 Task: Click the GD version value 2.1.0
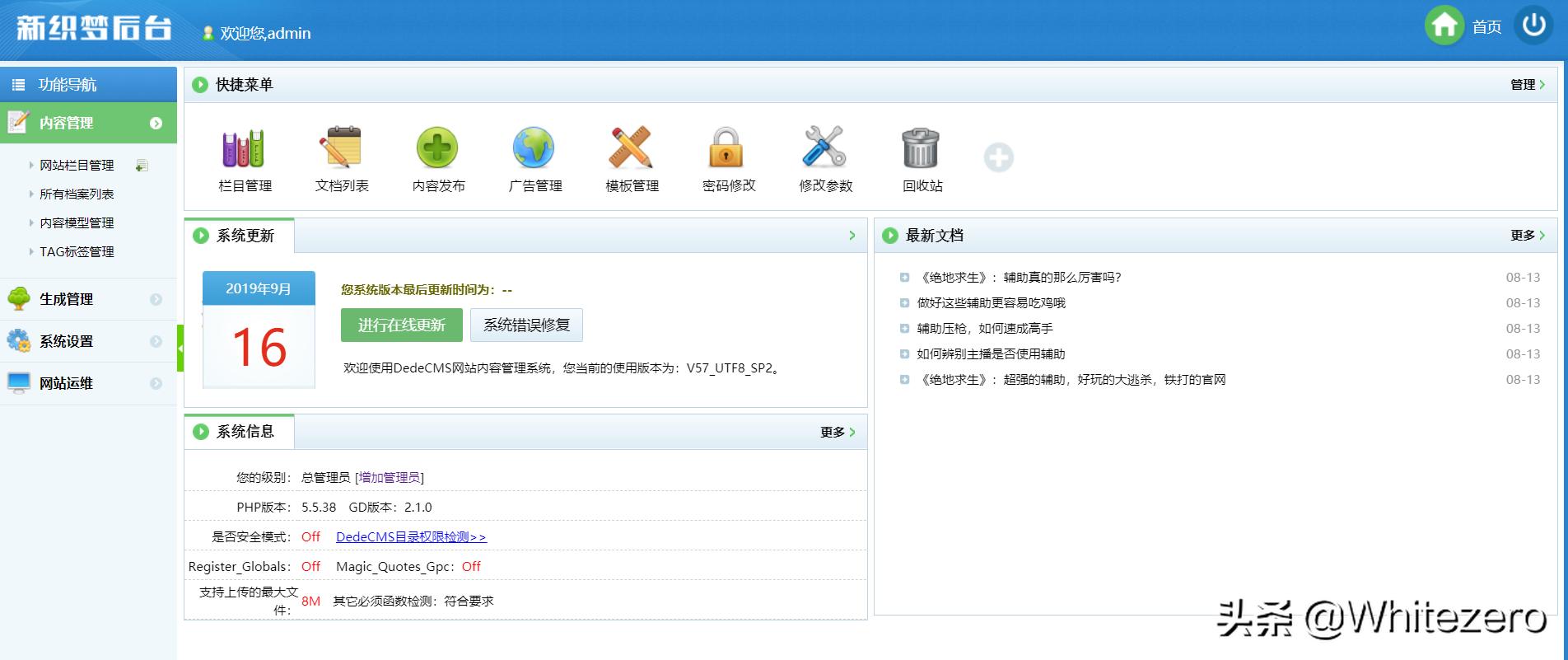click(x=418, y=508)
